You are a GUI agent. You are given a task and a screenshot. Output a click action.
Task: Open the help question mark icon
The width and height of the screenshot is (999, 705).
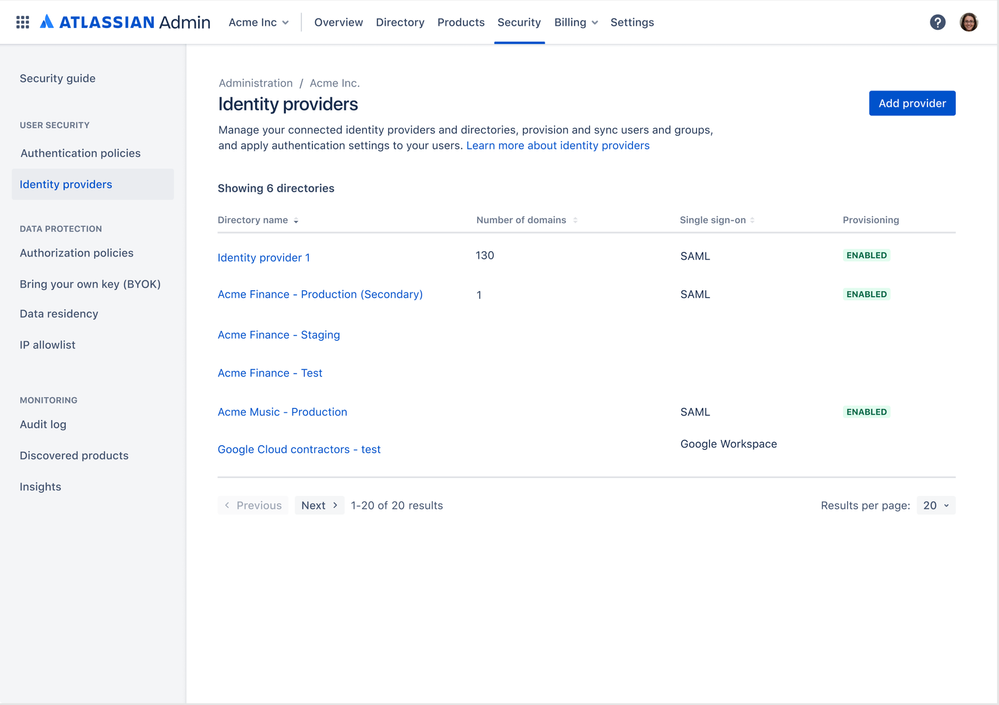point(937,22)
